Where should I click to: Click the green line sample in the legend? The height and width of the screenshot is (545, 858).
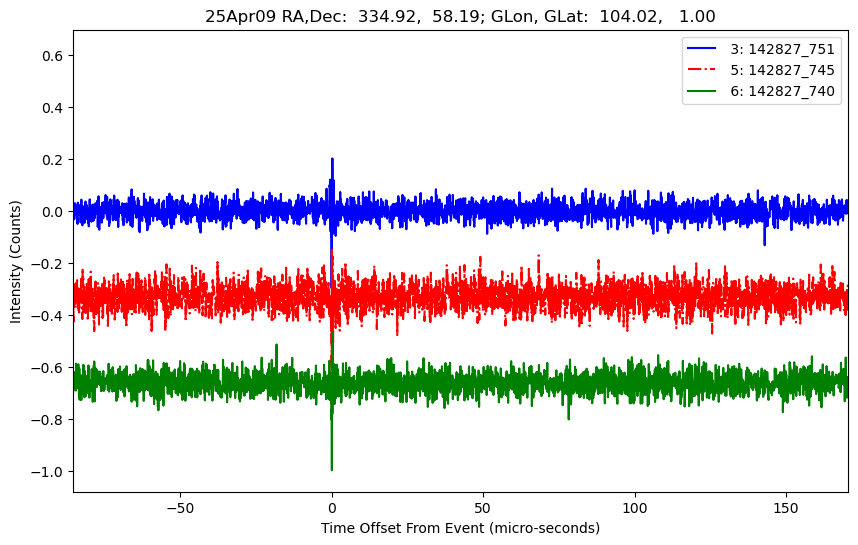[x=702, y=90]
